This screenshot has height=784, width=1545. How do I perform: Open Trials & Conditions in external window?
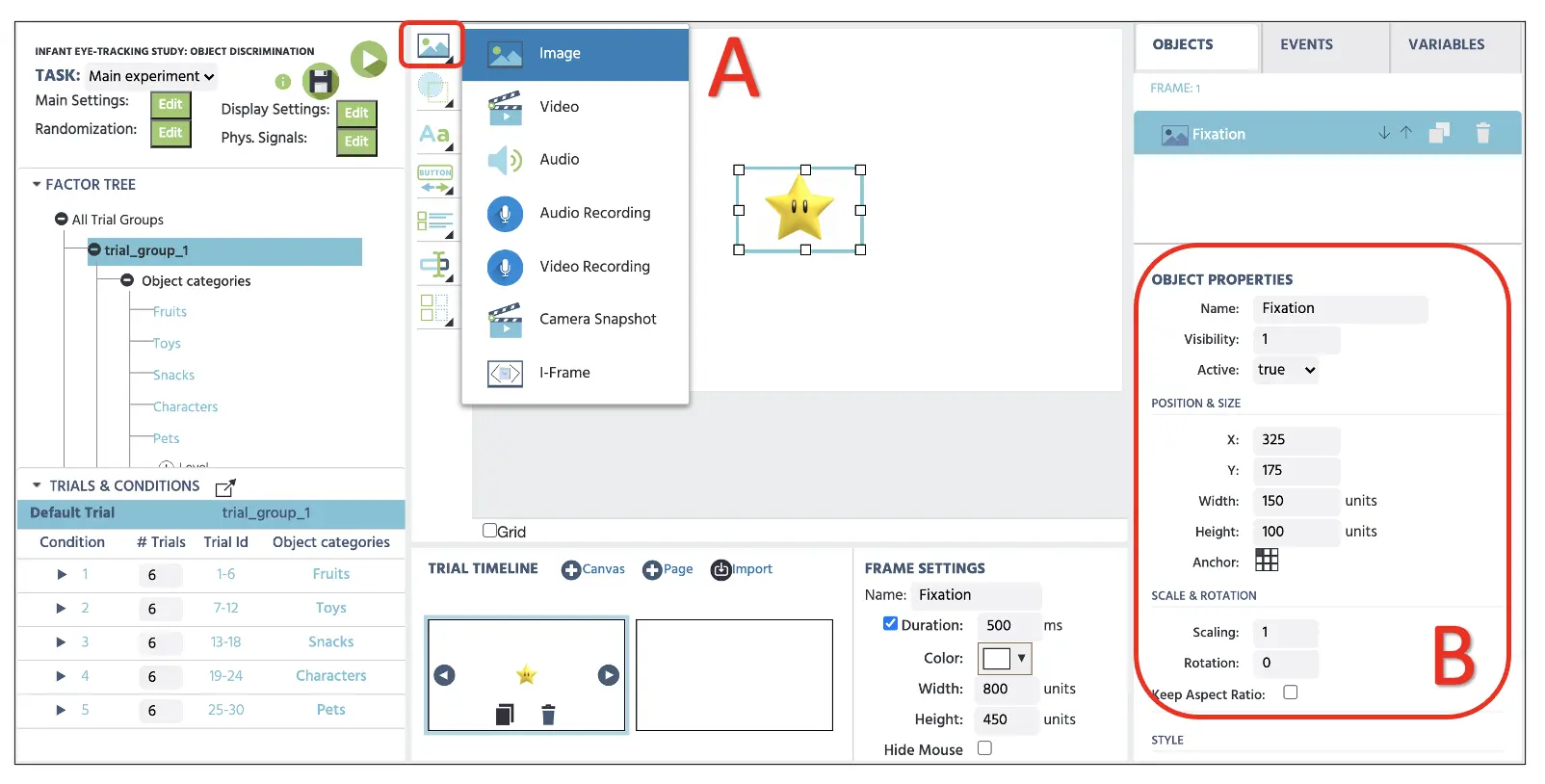pos(225,487)
